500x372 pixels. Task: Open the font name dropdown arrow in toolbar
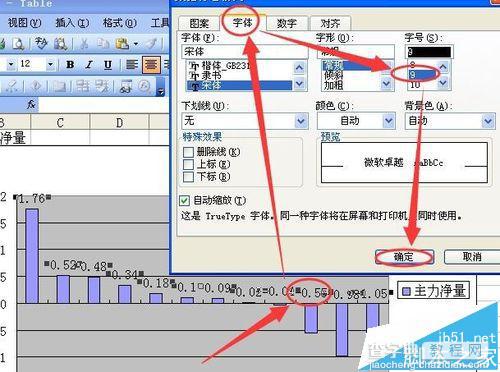(11, 64)
